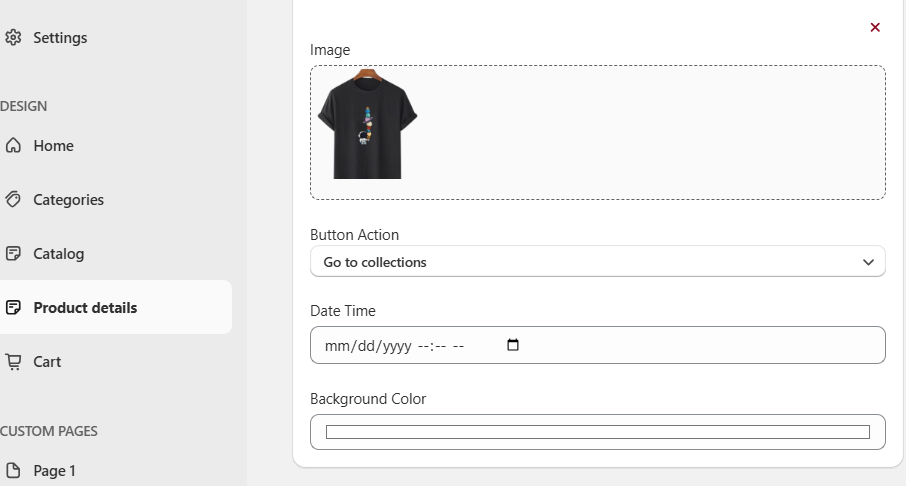This screenshot has width=906, height=486.
Task: Click the Button Action label
Action: pos(354,235)
